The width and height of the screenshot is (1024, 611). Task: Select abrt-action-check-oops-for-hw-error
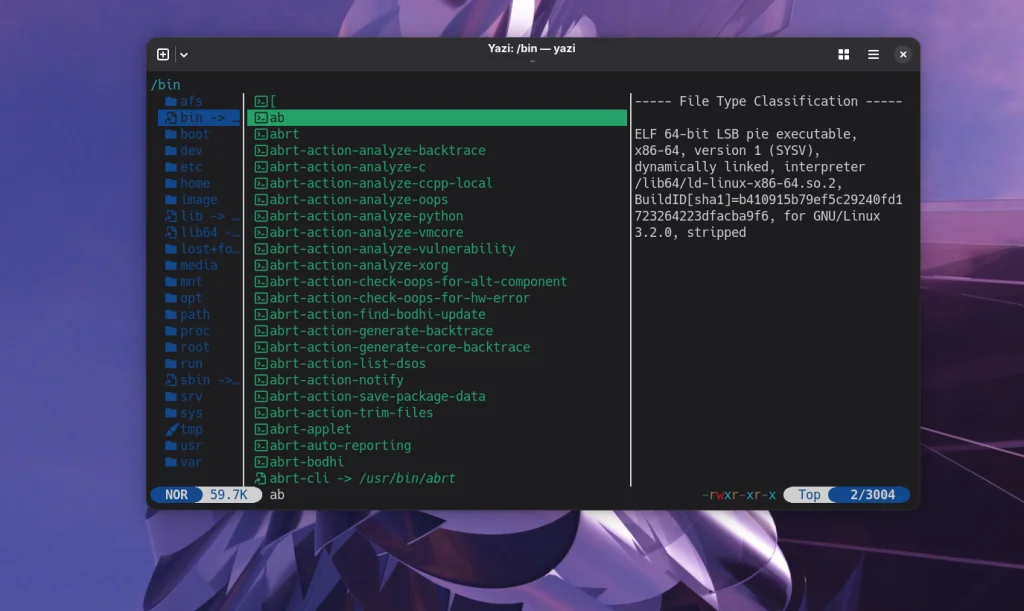point(400,298)
